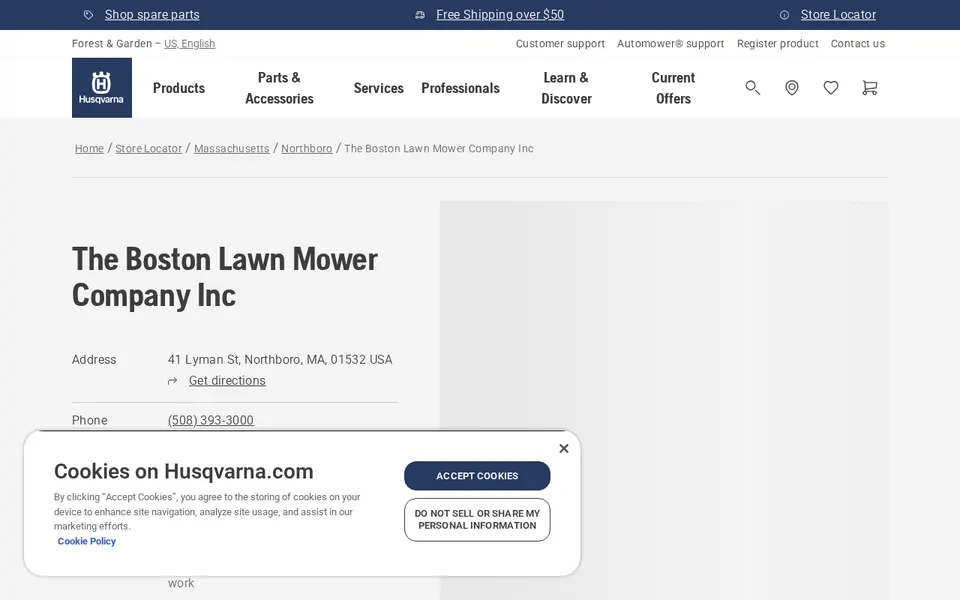The width and height of the screenshot is (960, 600).
Task: Click The Boston Lawn Mower Company Inc heading
Action: [x=225, y=277]
